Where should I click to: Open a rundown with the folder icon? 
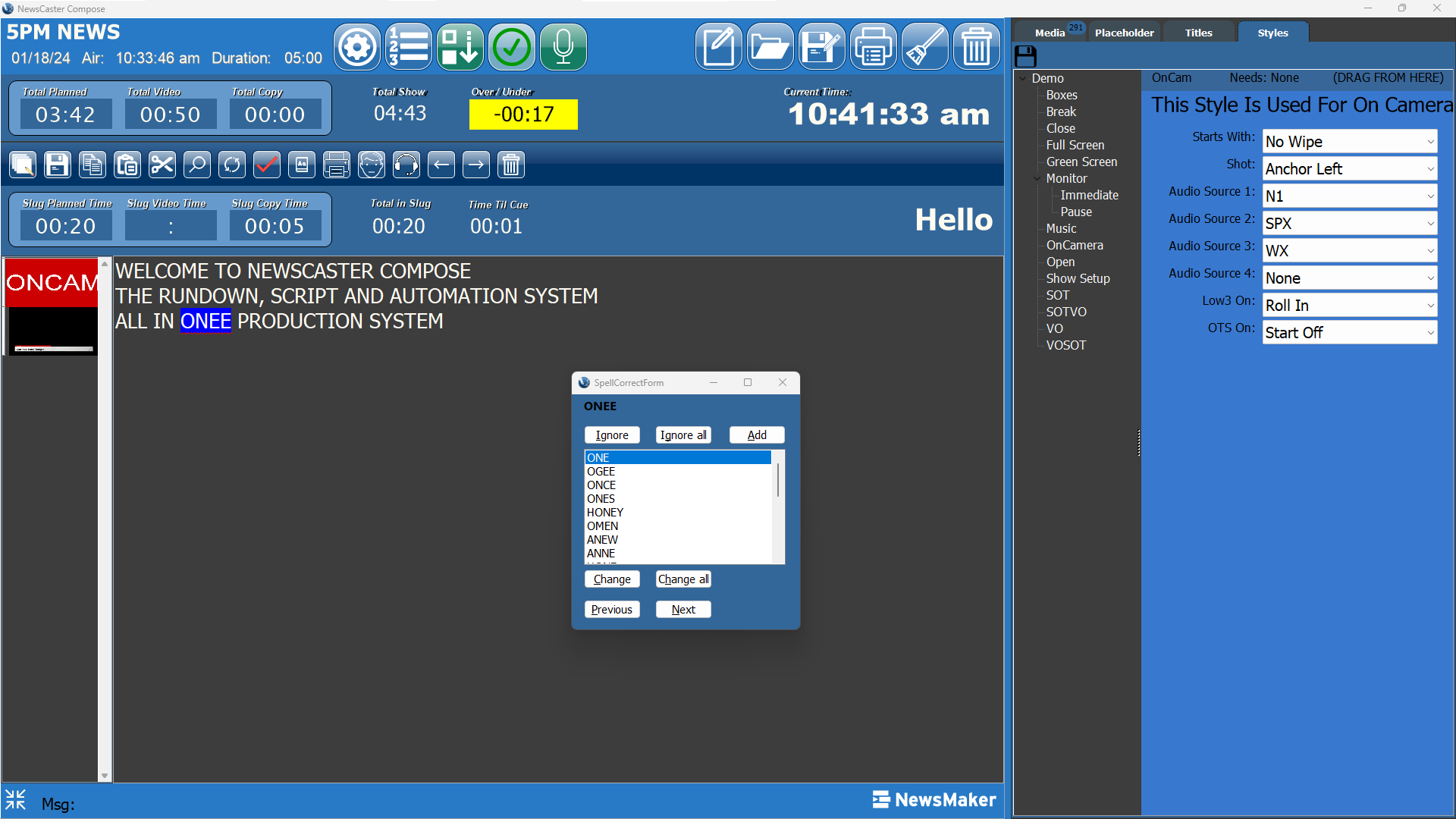point(770,47)
